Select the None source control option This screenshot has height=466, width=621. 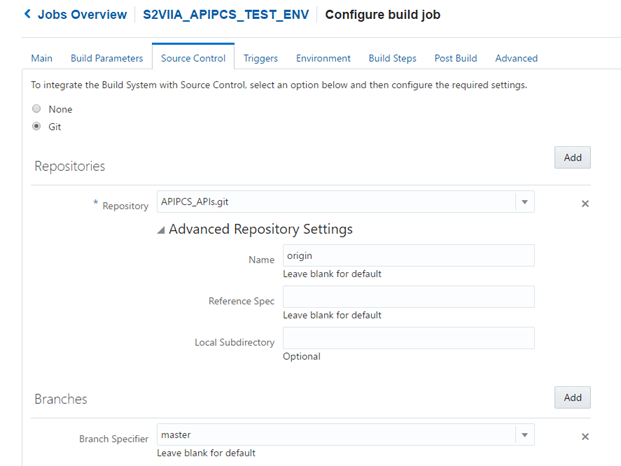pos(37,109)
